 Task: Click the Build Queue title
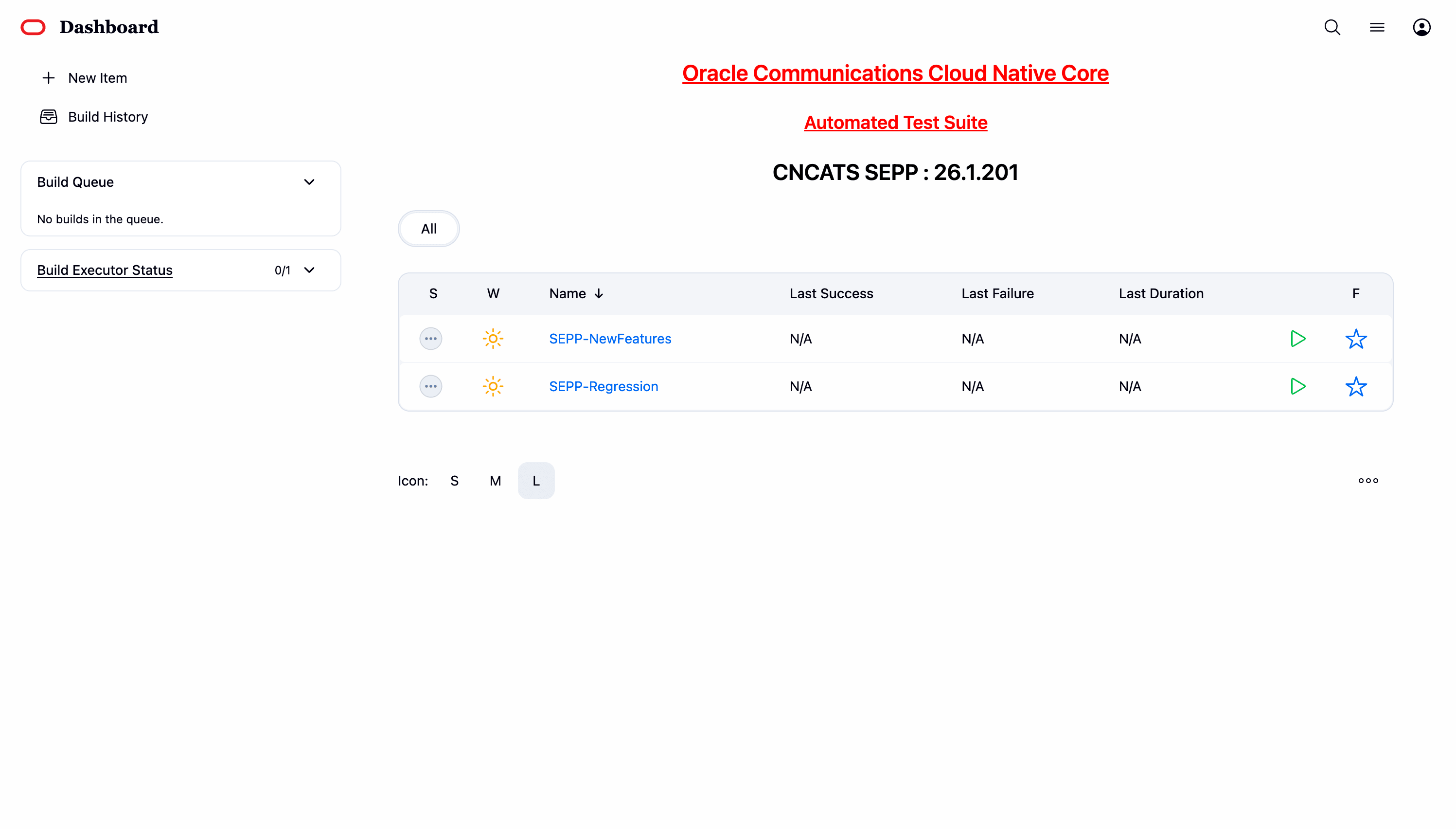(75, 182)
